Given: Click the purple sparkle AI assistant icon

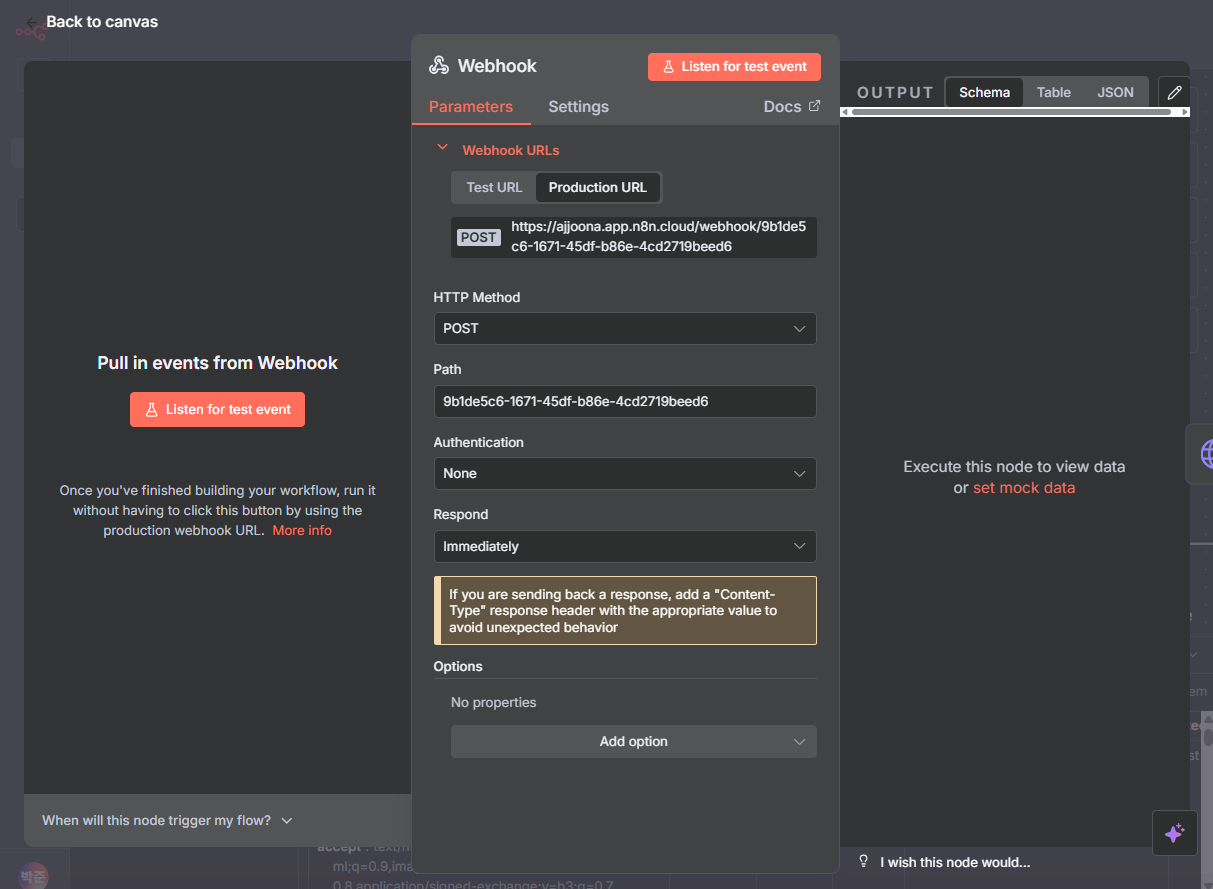Looking at the screenshot, I should point(1174,832).
